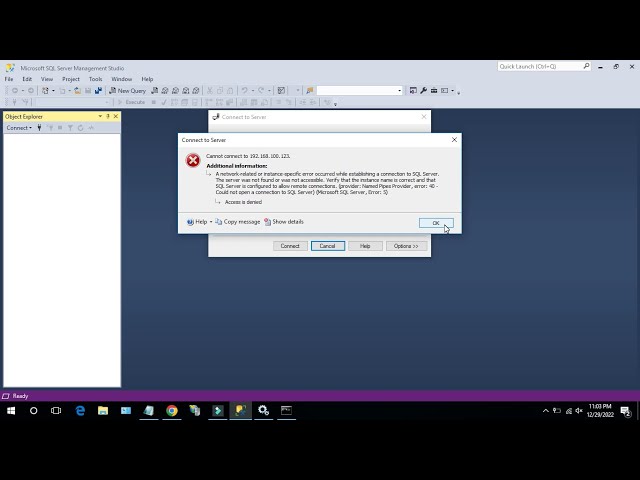The image size is (640, 480).
Task: Click the Activity Monitor icon in Object Explorer
Action: coord(91,128)
